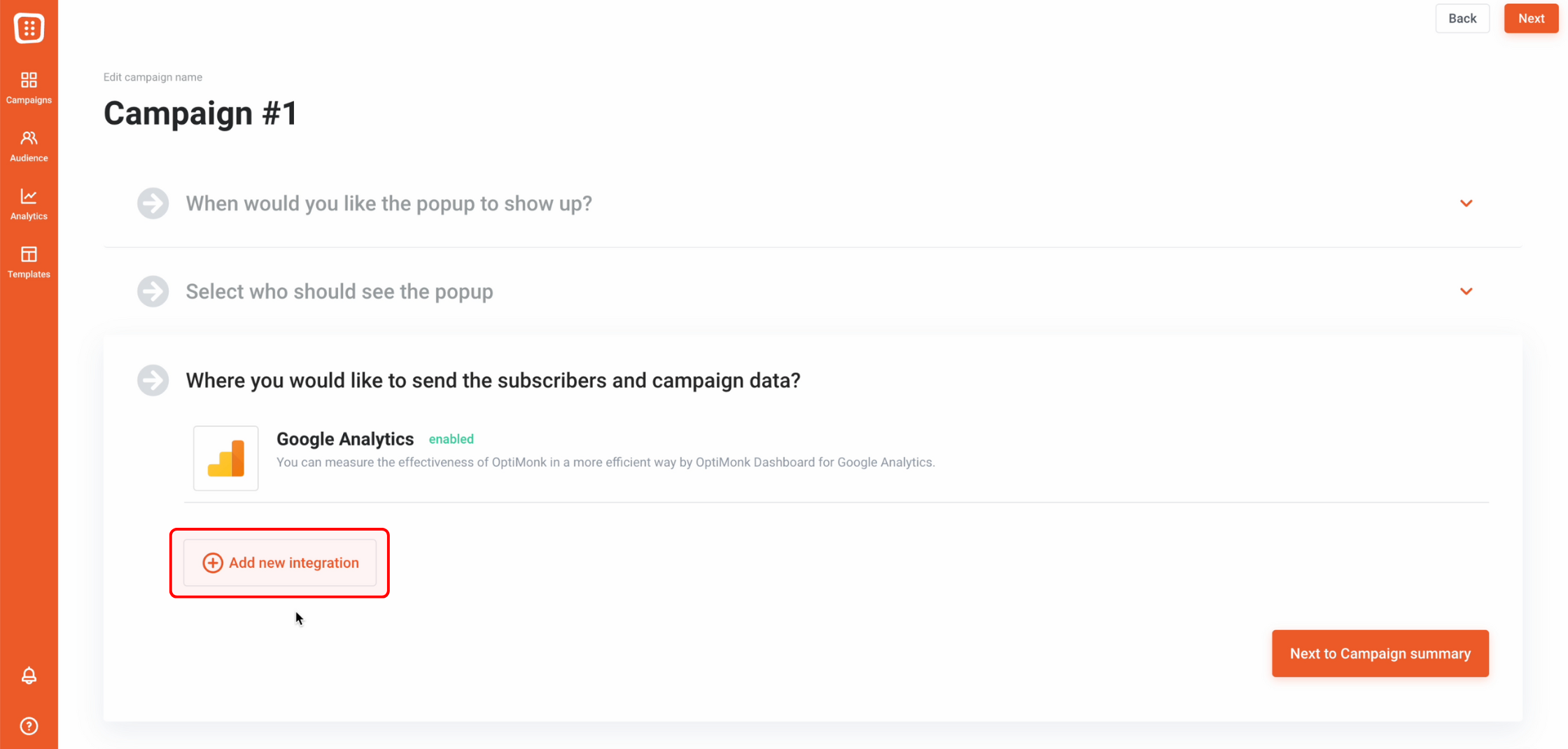
Task: Click arrow icon beside who should see popup
Action: pos(153,291)
